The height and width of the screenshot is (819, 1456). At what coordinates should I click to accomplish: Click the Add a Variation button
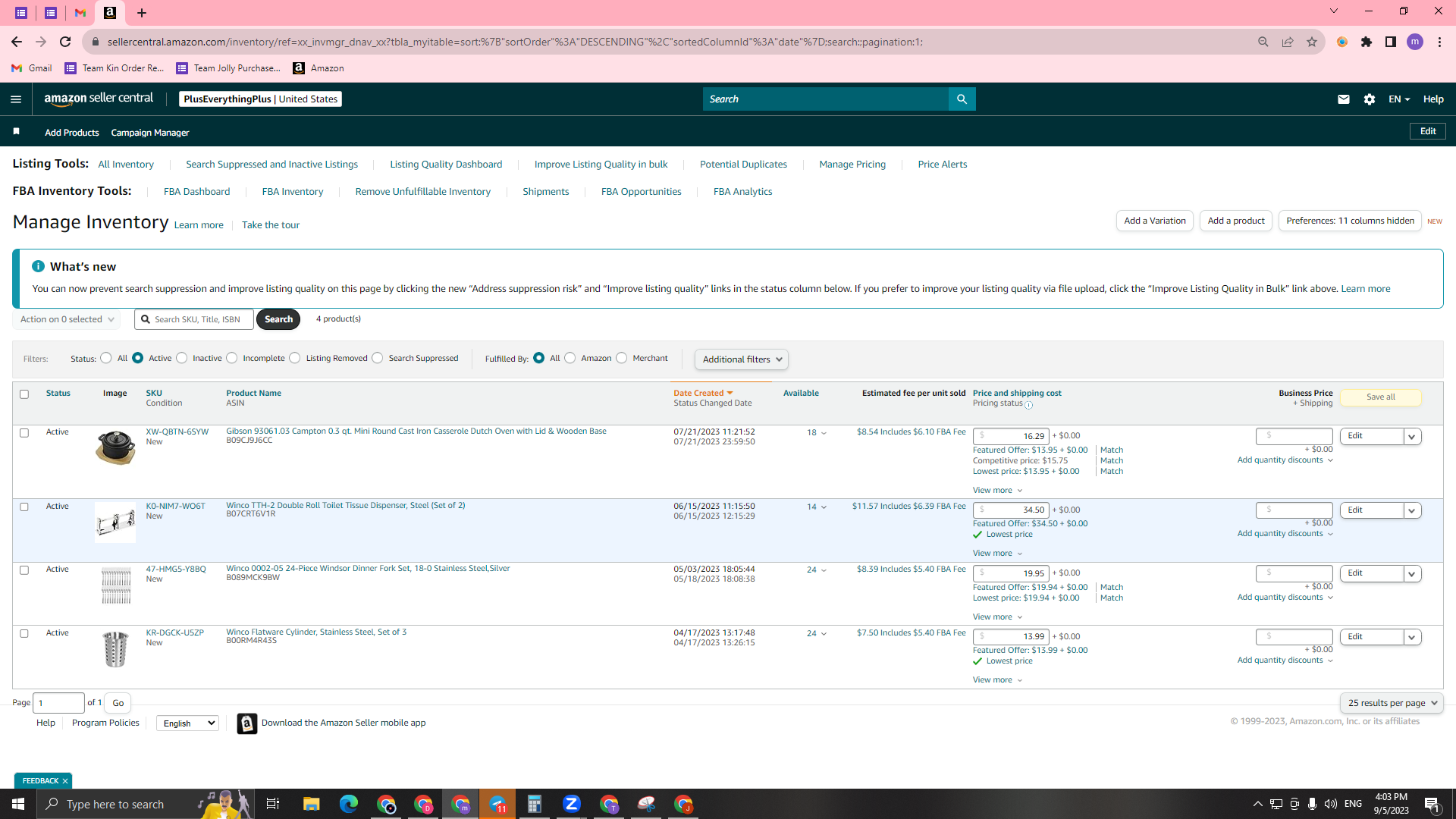click(x=1155, y=221)
